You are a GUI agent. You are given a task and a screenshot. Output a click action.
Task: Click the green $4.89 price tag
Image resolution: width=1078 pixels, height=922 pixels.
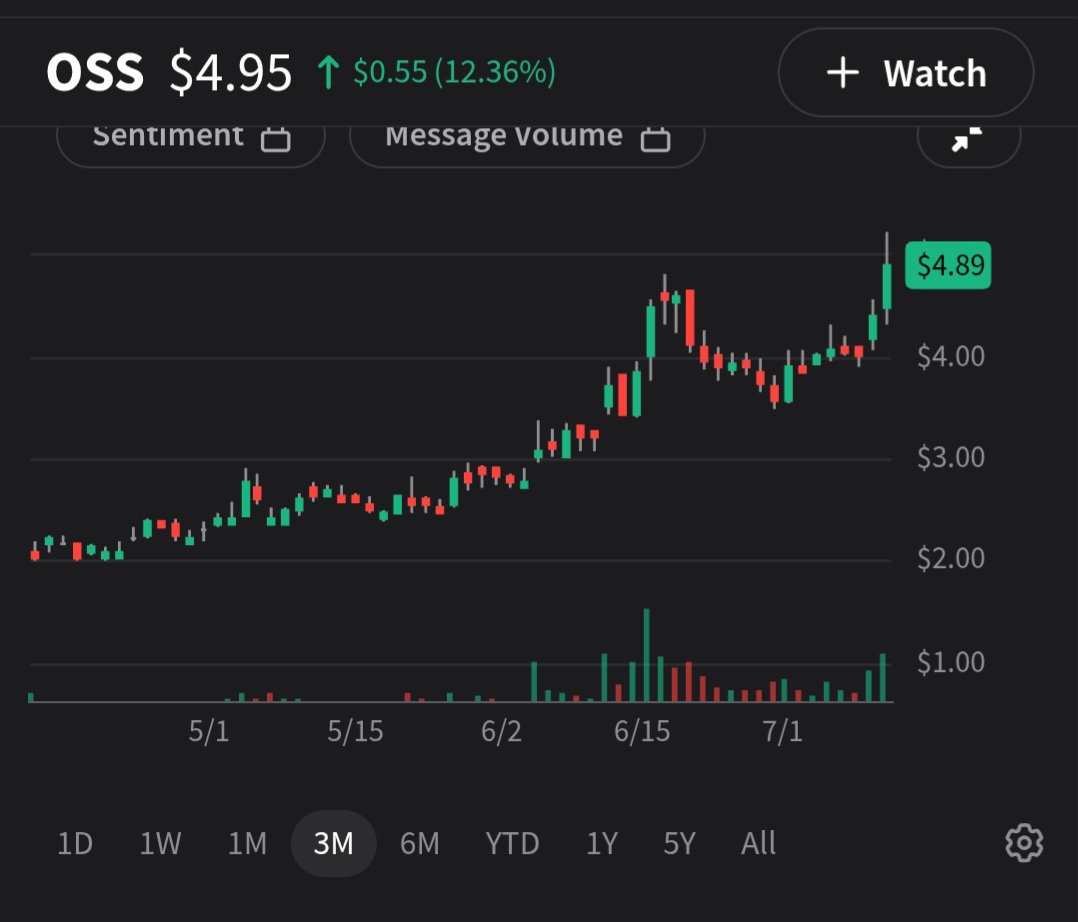click(948, 265)
